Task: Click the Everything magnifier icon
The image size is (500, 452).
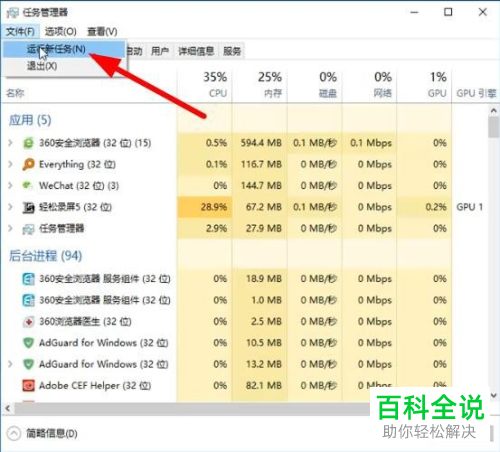Action: tap(28, 164)
